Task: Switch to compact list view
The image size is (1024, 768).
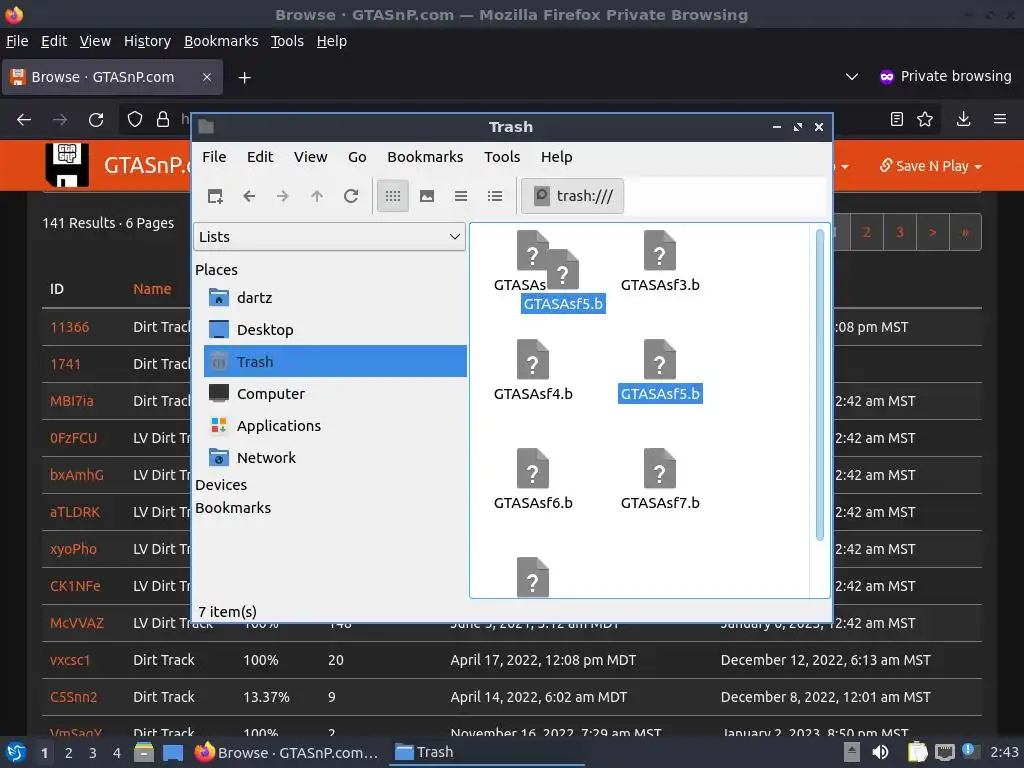Action: click(x=460, y=196)
